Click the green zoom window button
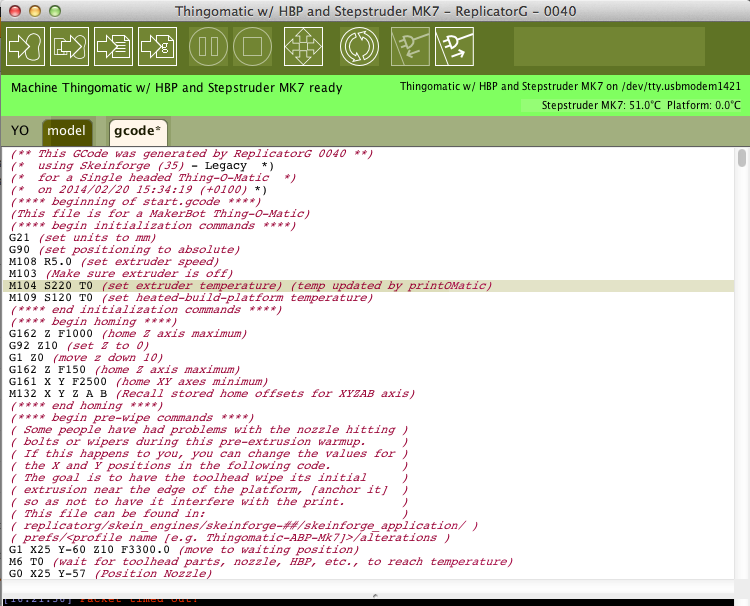This screenshot has height=606, width=750. [x=55, y=11]
